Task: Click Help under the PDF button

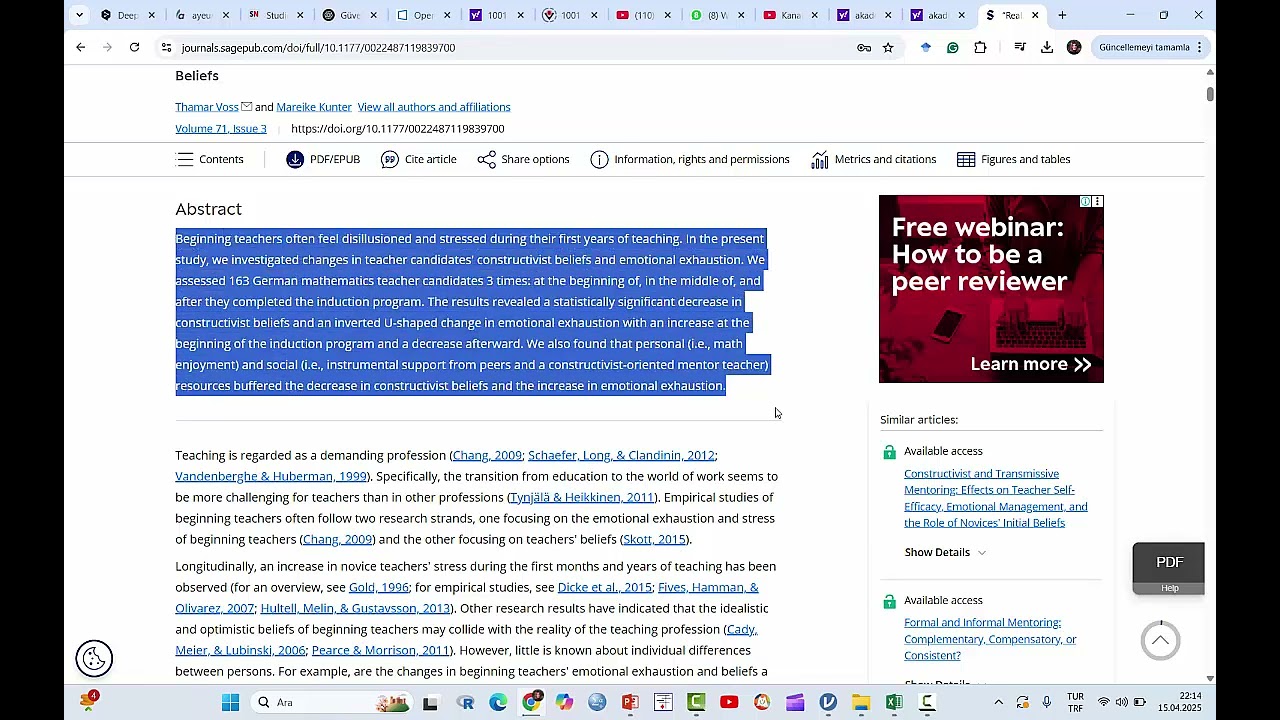Action: [x=1169, y=588]
